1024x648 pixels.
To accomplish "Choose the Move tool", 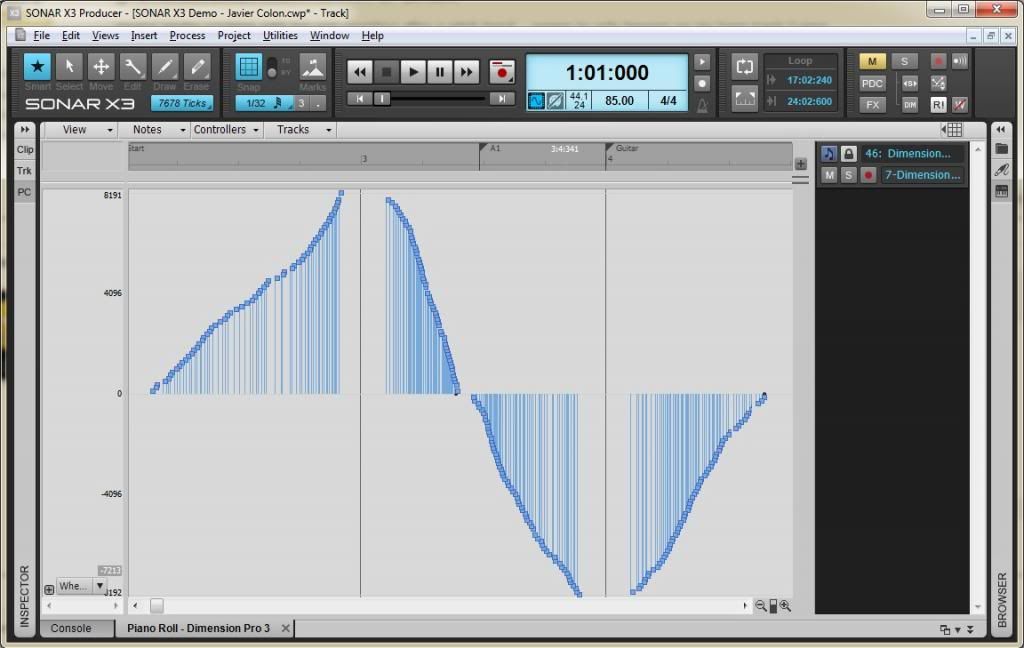I will point(101,67).
